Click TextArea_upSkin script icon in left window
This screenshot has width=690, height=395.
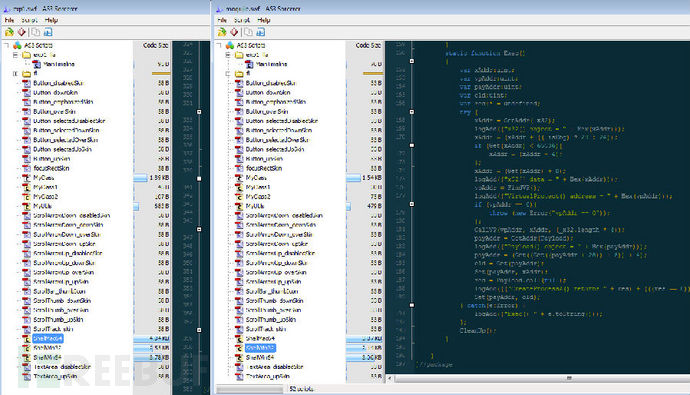pos(26,376)
